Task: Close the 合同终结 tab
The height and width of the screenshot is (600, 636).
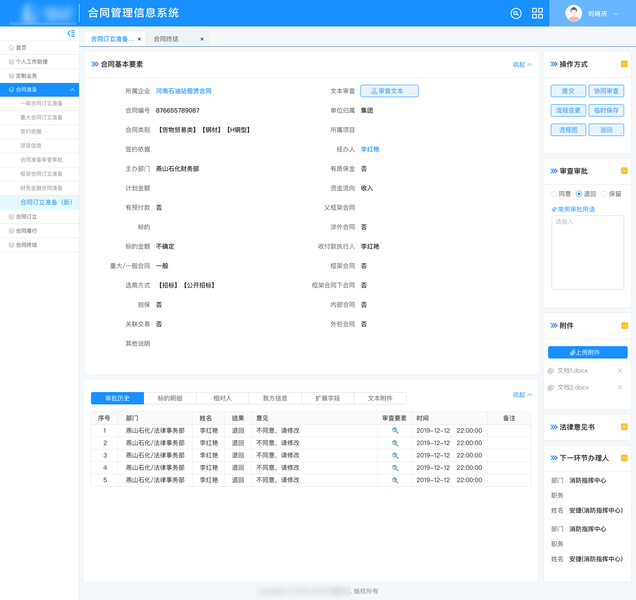Action: (x=202, y=39)
